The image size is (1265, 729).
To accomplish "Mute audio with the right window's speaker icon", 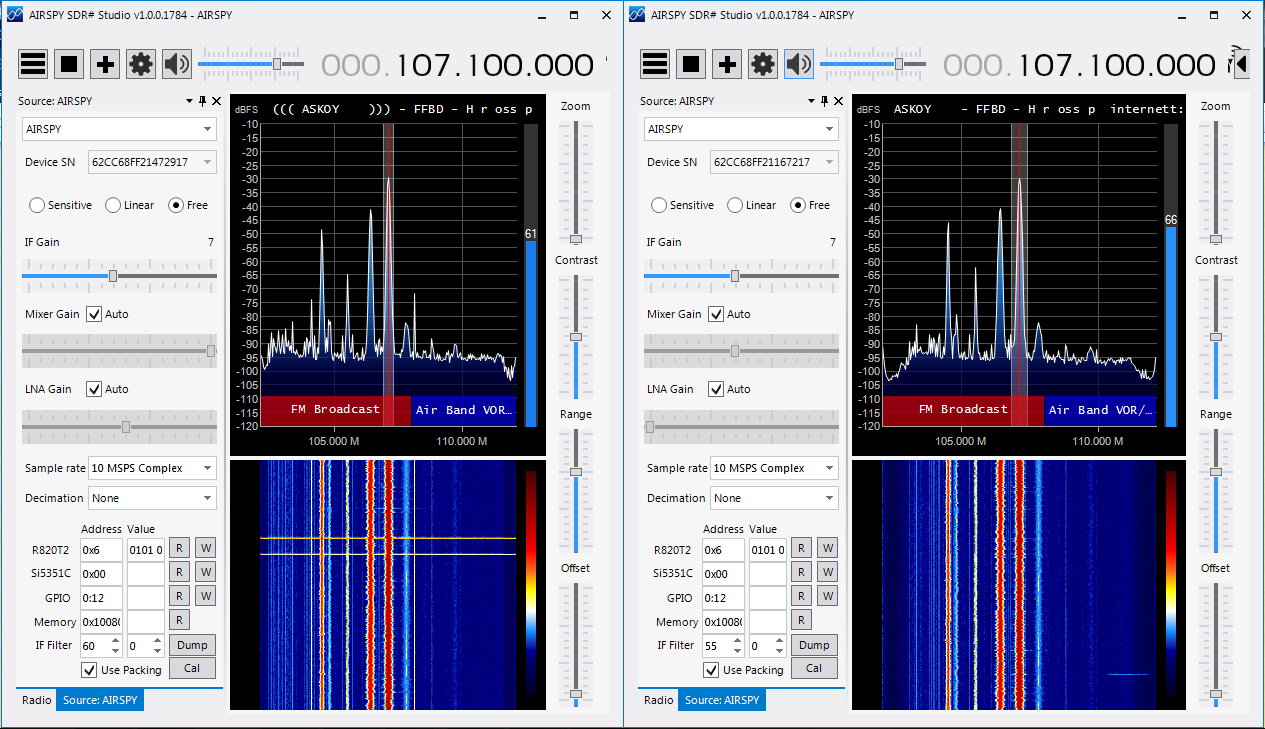I will 799,65.
